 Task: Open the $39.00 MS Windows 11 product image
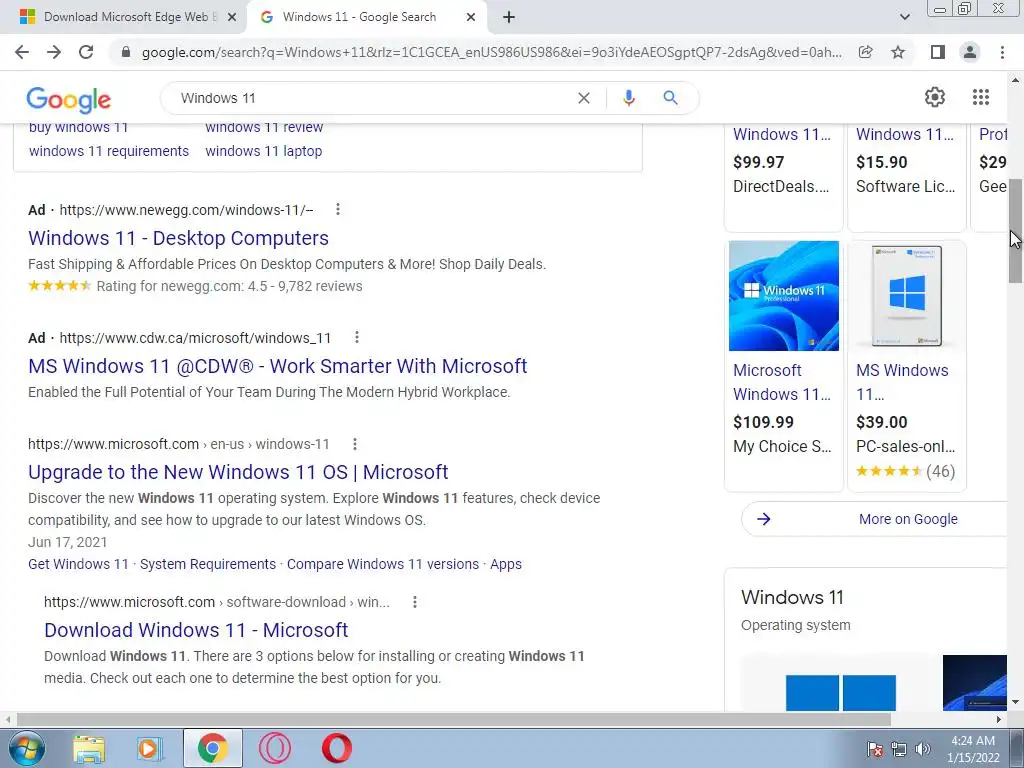click(x=907, y=296)
